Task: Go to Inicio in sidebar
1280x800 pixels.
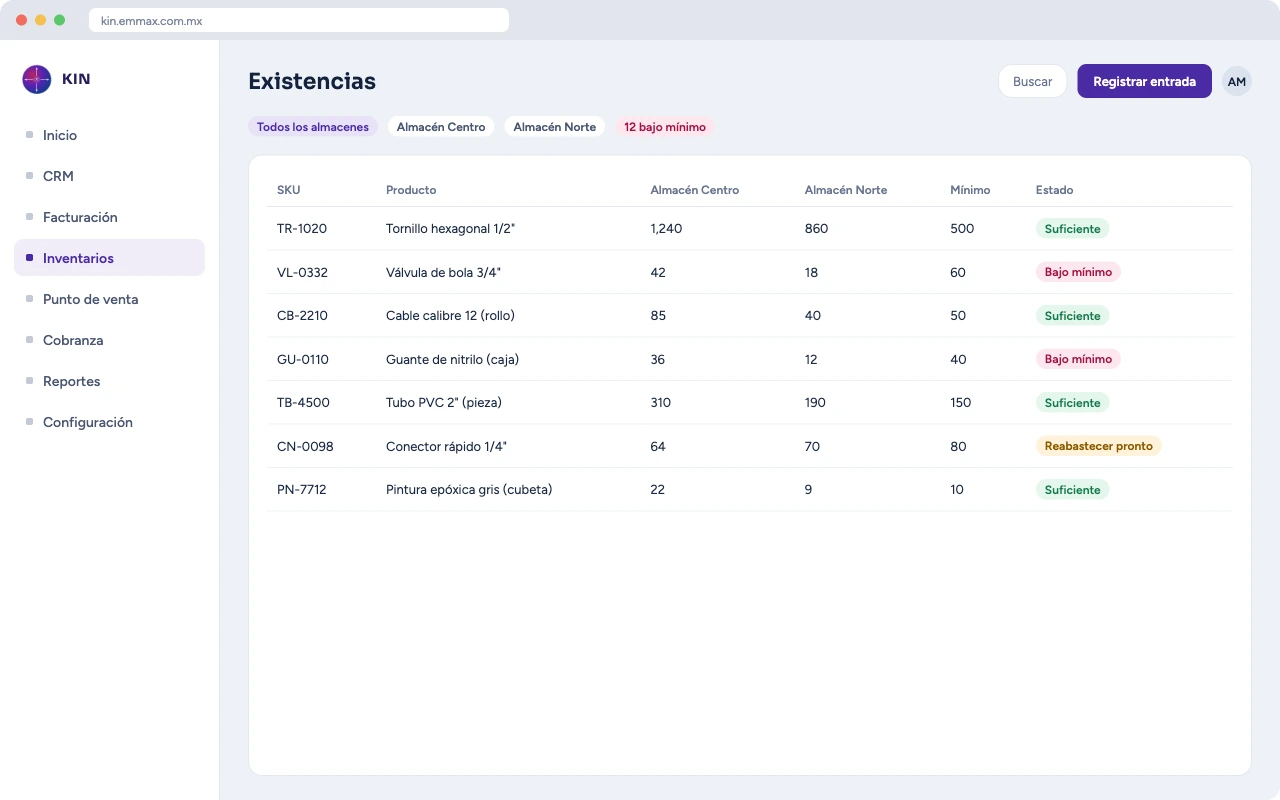Action: click(x=109, y=135)
